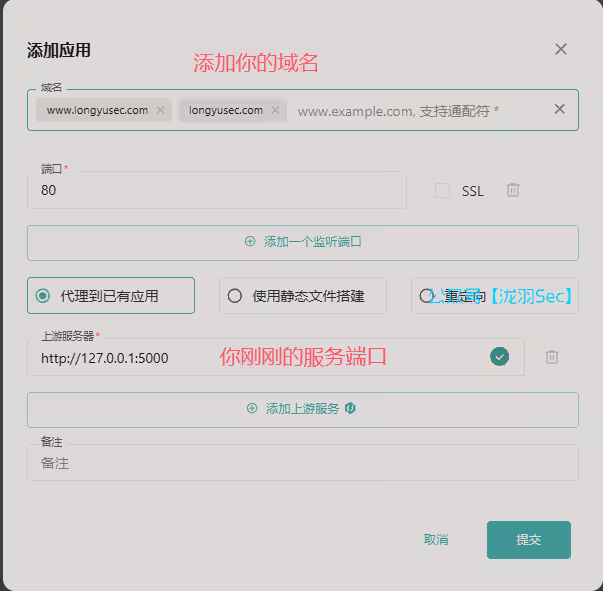603x591 pixels.
Task: Click the 添加上游服务 button
Action: (303, 410)
